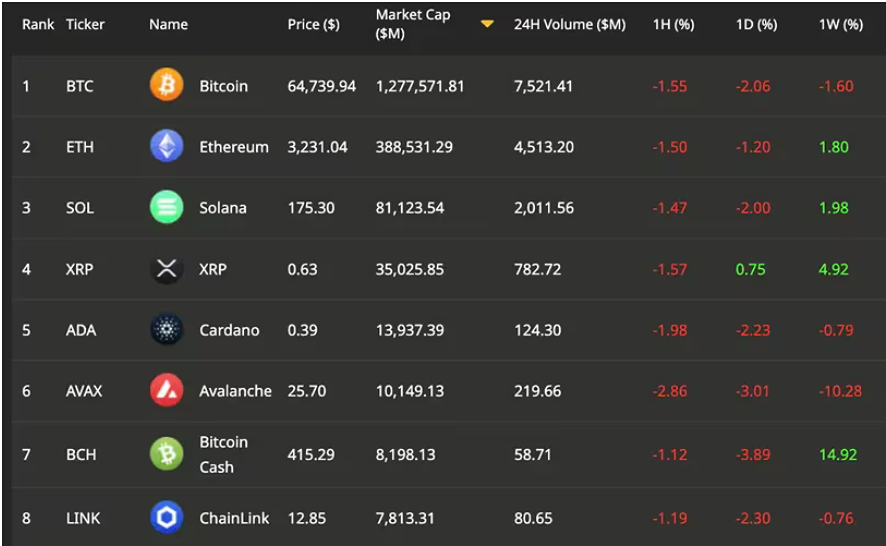The height and width of the screenshot is (546, 886).
Task: Toggle the Market Cap sort arrow
Action: point(487,24)
